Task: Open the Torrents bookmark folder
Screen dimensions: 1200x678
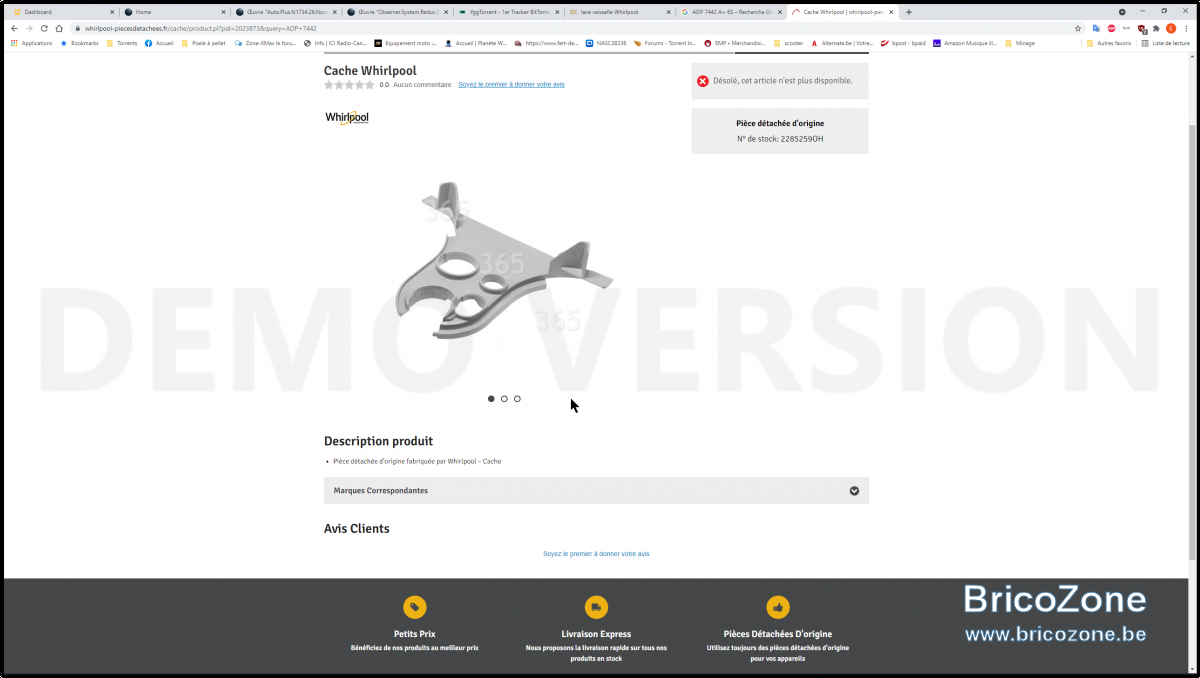Action: pyautogui.click(x=122, y=43)
